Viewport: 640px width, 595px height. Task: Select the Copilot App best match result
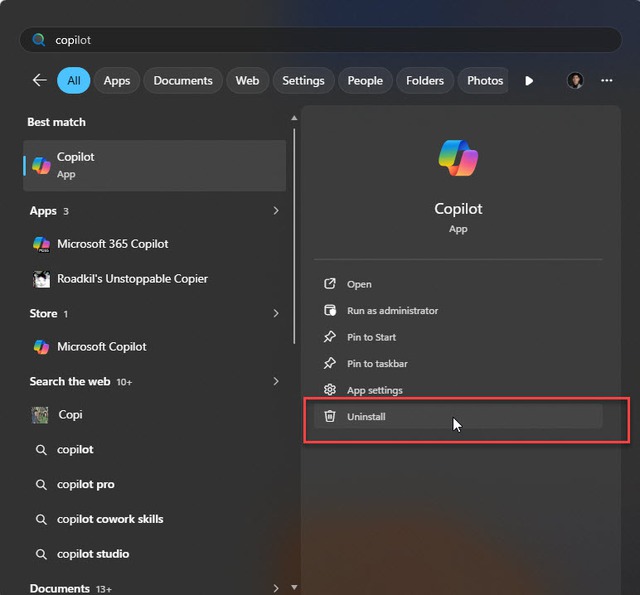pyautogui.click(x=154, y=165)
